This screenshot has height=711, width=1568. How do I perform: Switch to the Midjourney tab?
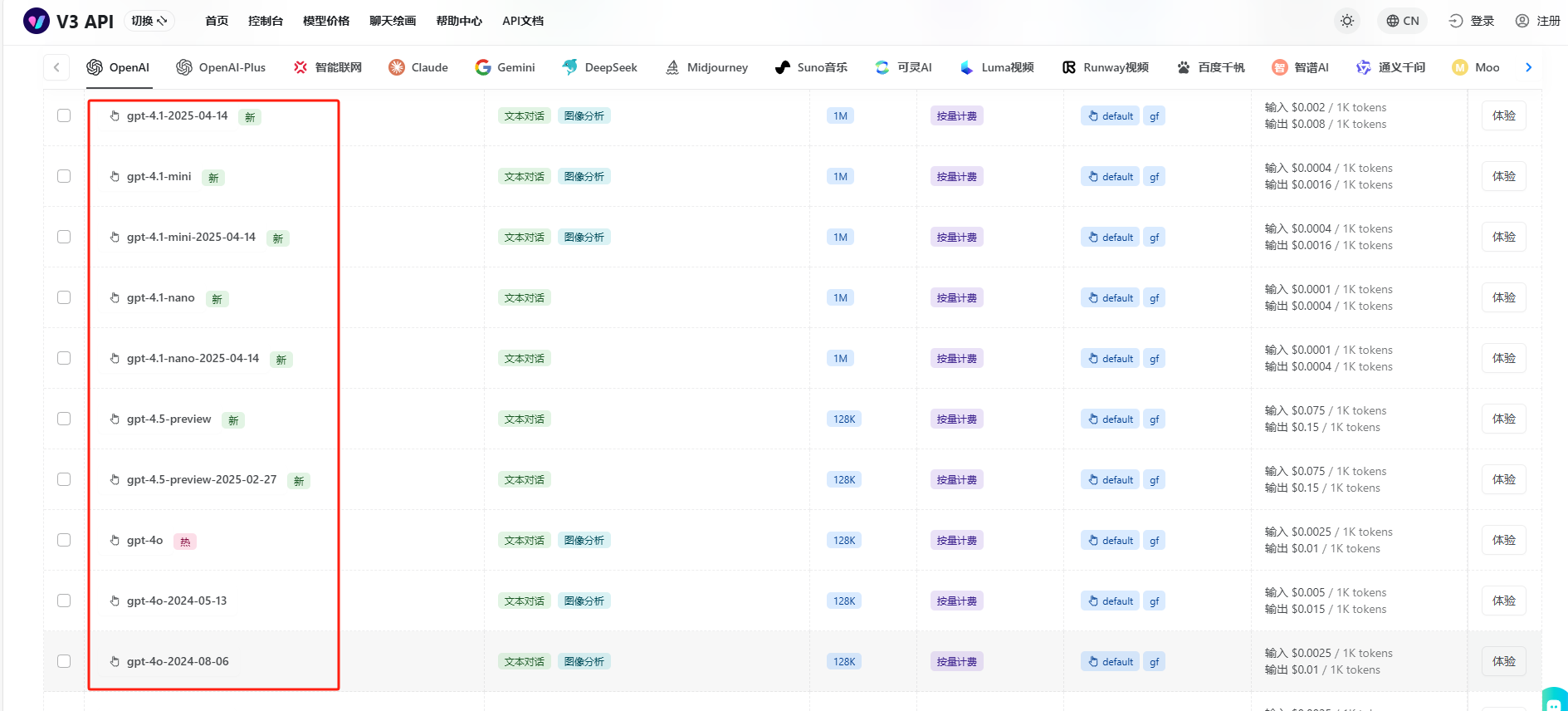click(706, 67)
